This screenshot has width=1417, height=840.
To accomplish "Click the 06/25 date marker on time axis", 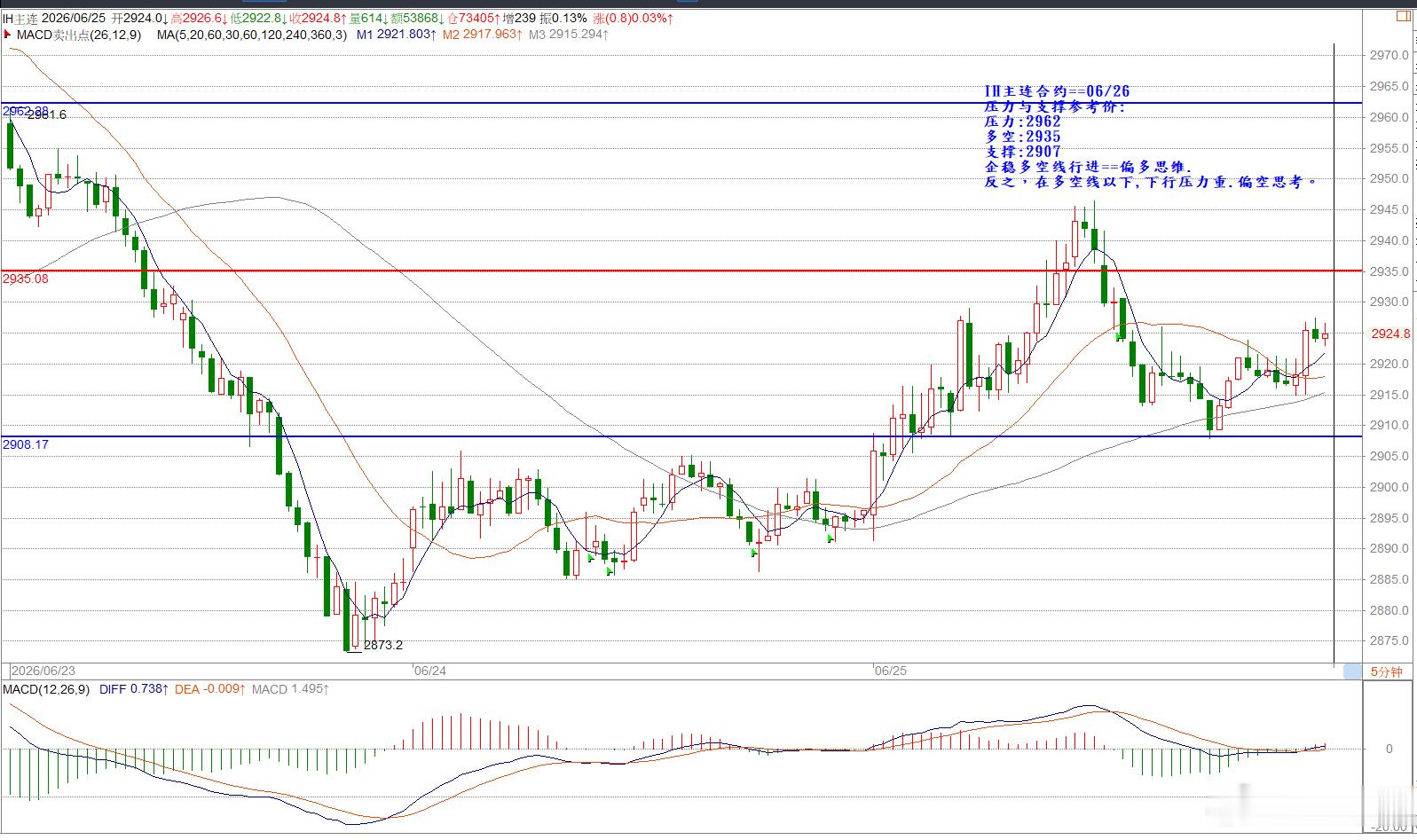I will point(891,671).
